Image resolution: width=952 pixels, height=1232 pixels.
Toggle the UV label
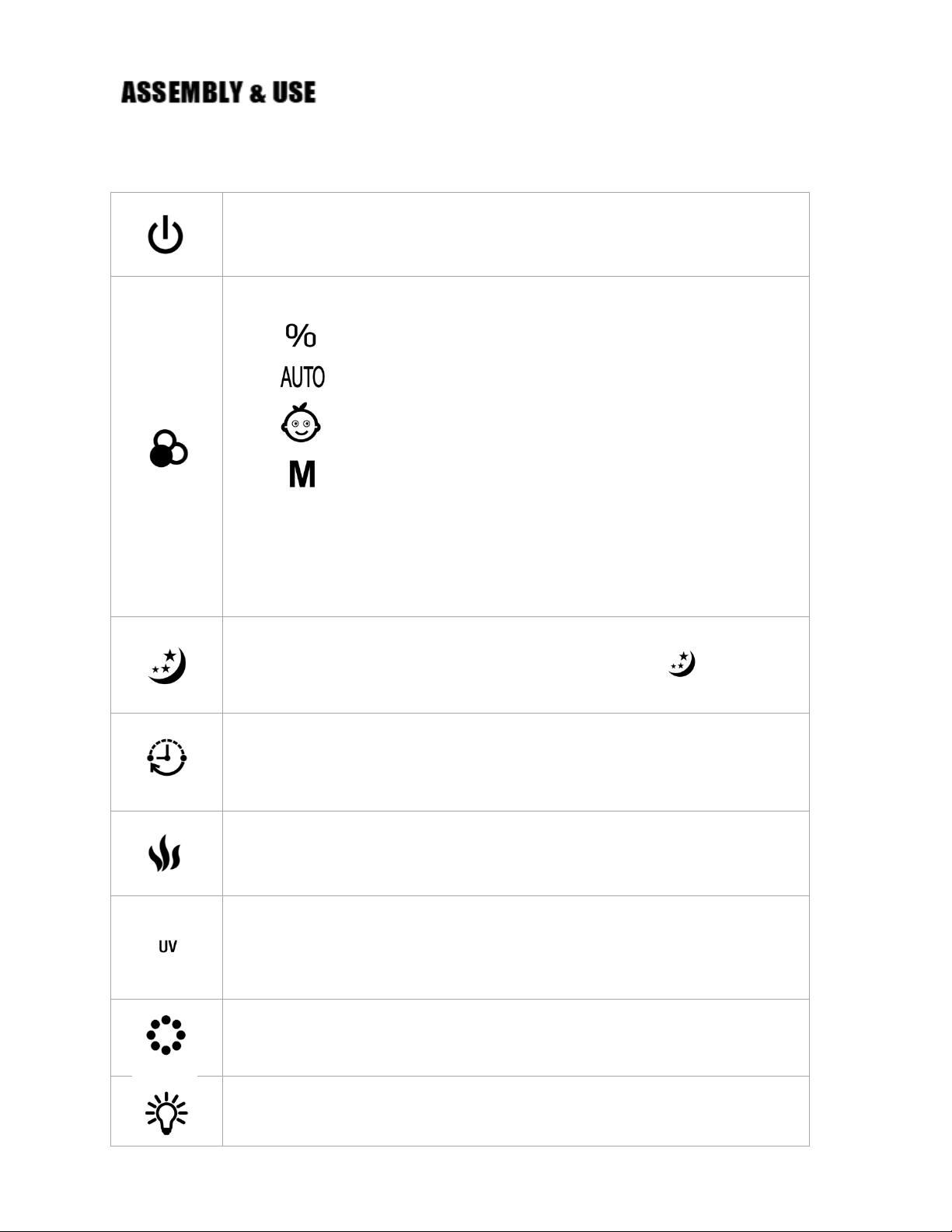[x=167, y=947]
